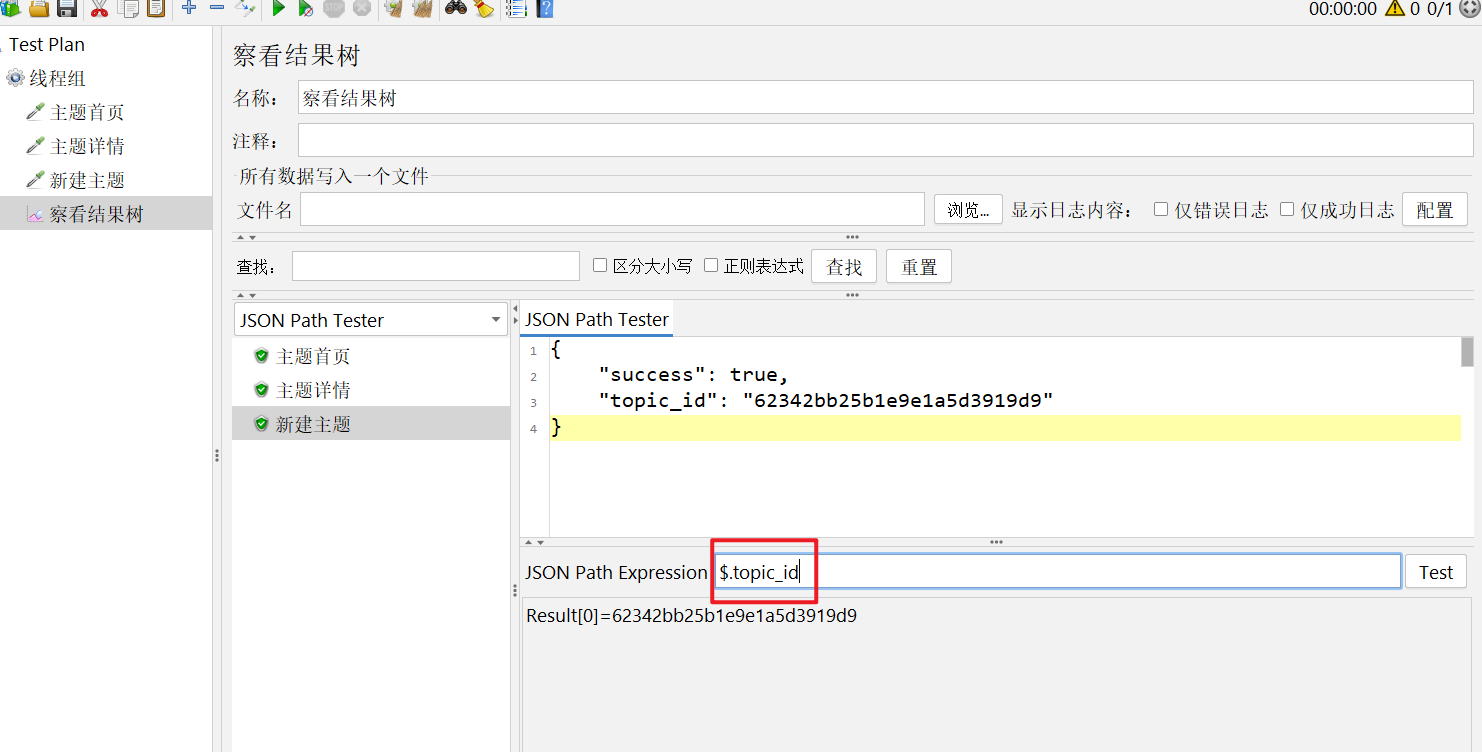
Task: Open the function helper list icon
Action: coord(516,8)
